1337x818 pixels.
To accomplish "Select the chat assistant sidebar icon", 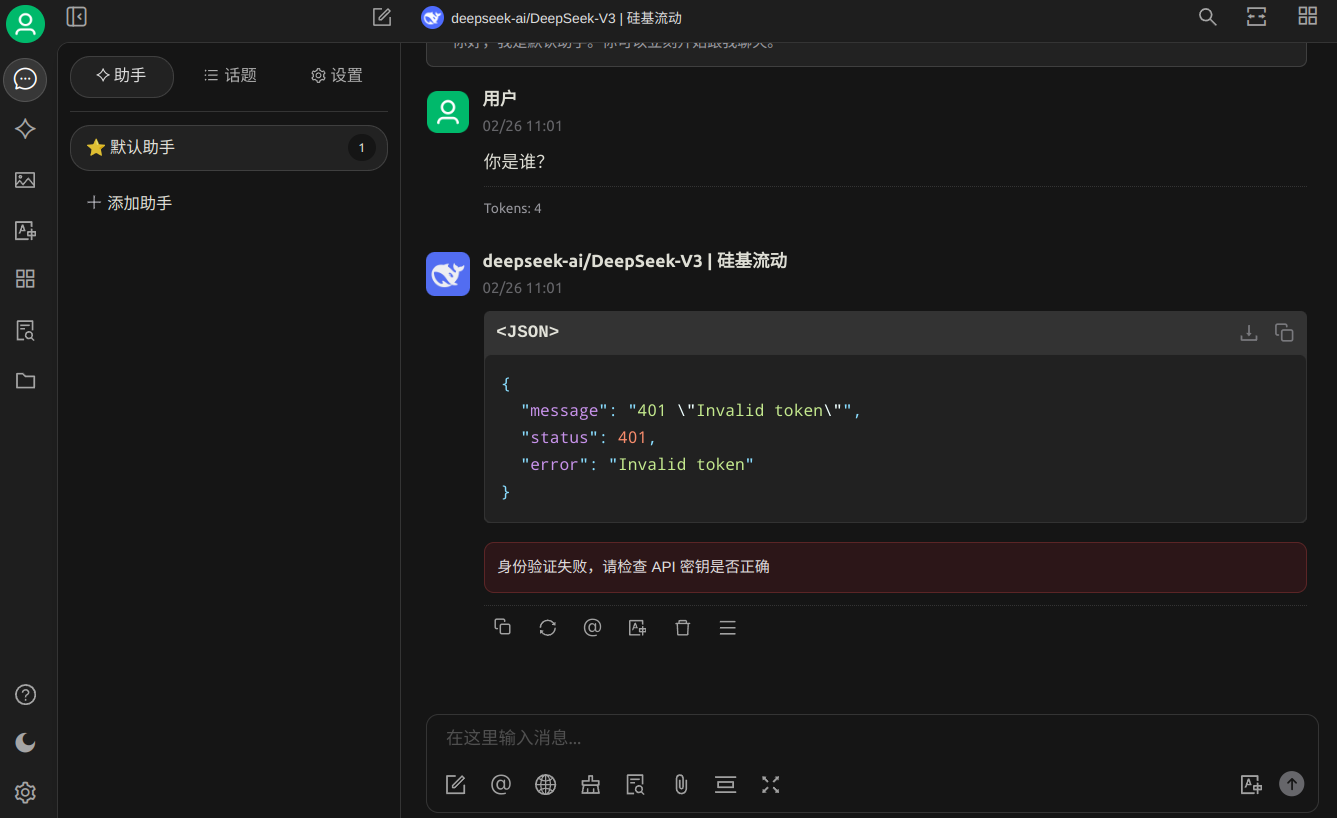I will (25, 79).
